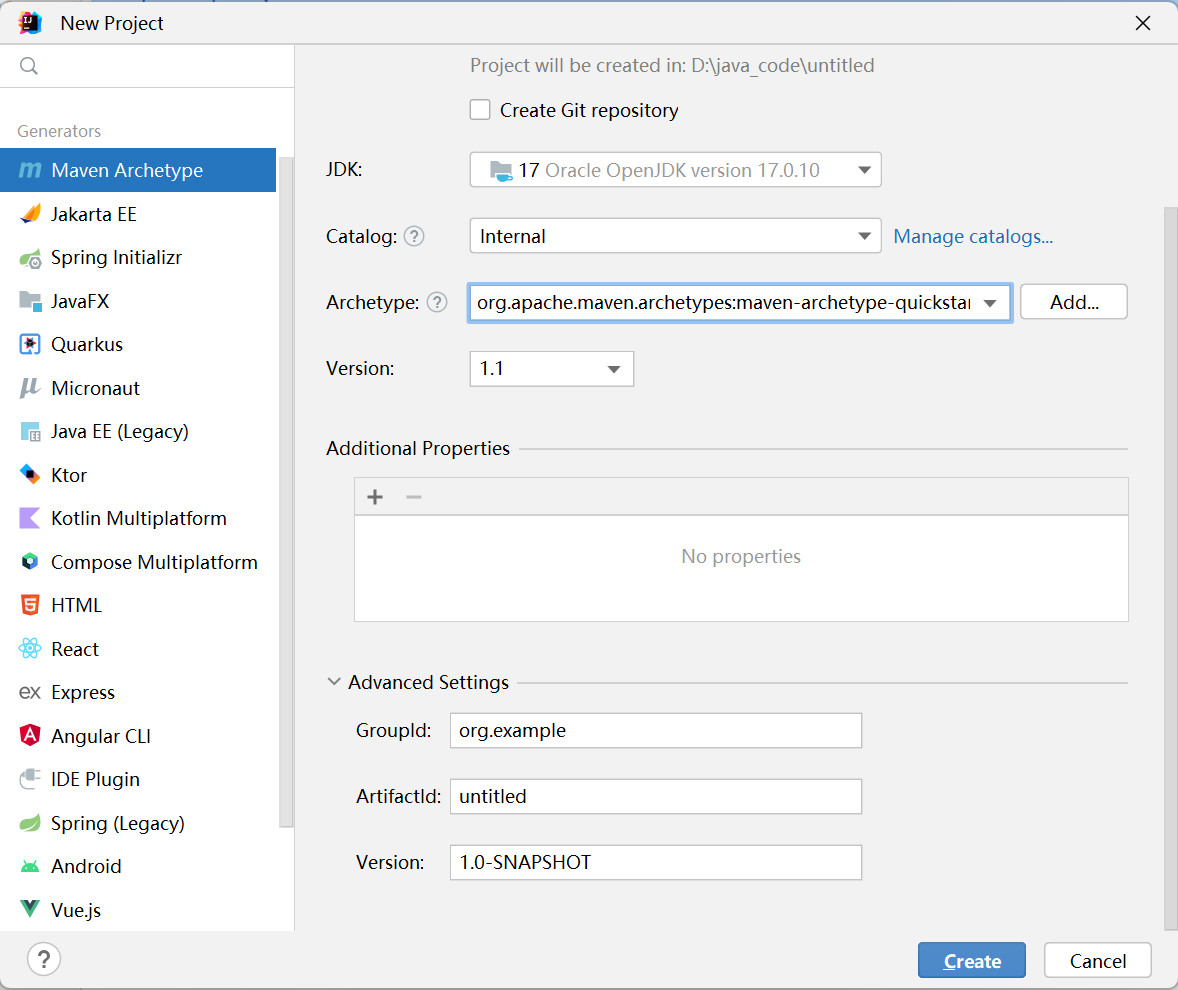This screenshot has height=990, width=1178.
Task: Click the Micronaut mu icon
Action: click(30, 388)
